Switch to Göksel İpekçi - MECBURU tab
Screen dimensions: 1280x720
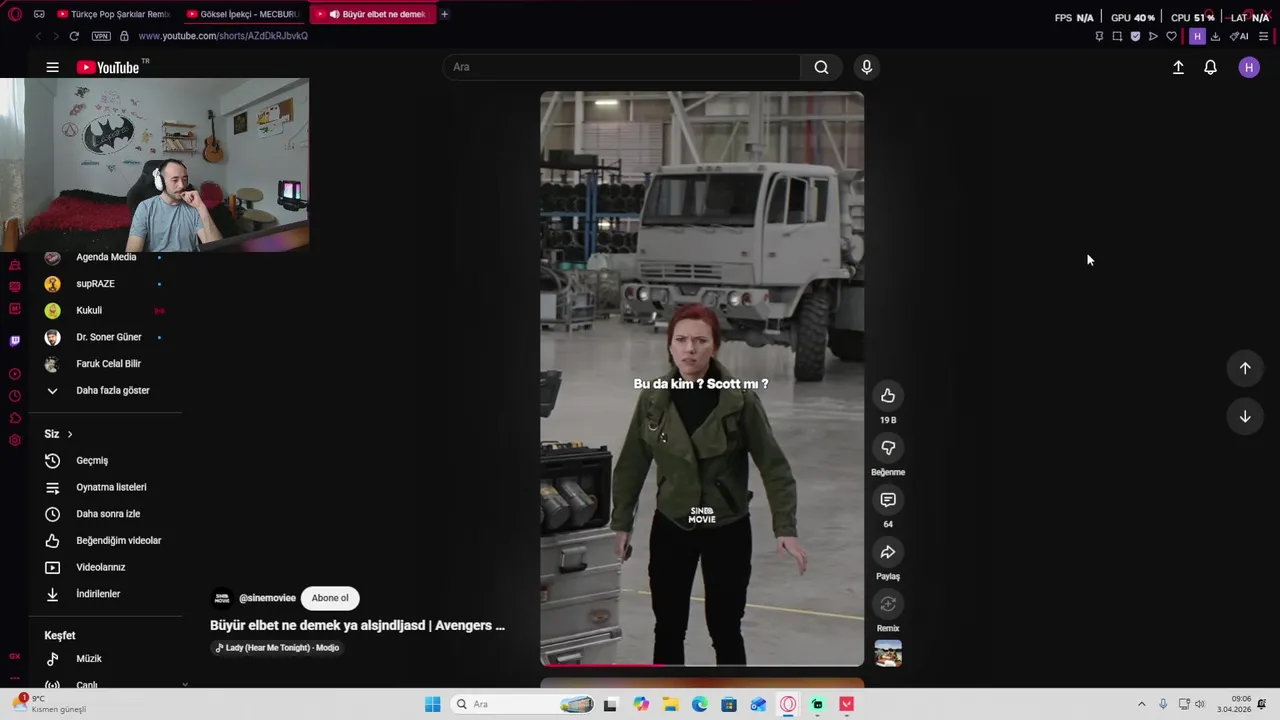point(244,14)
